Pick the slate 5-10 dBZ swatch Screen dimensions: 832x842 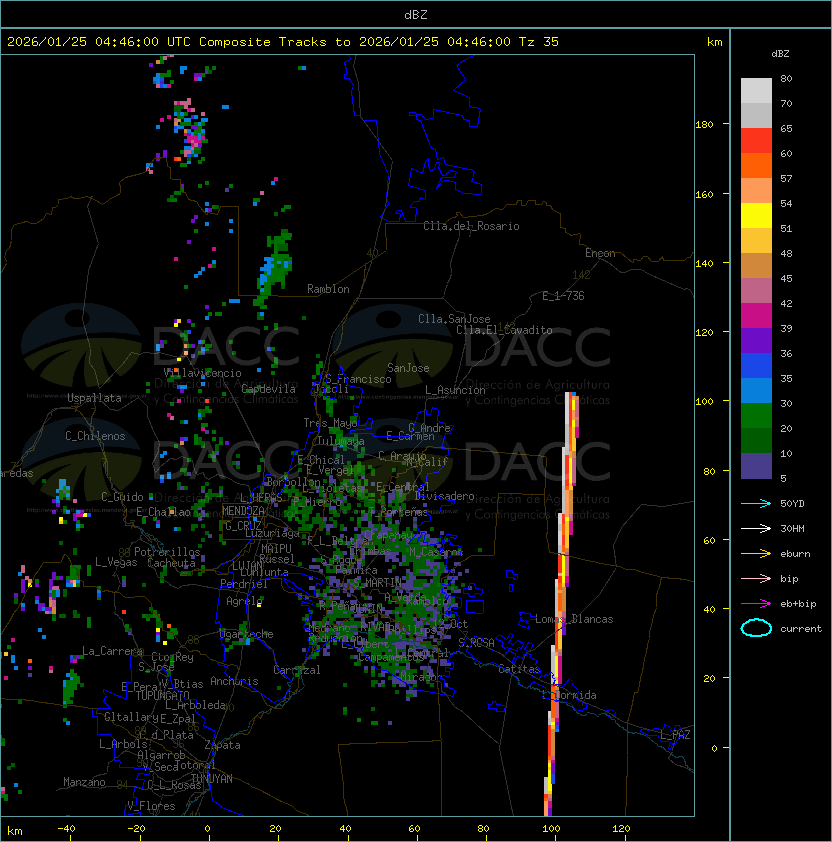pyautogui.click(x=756, y=466)
